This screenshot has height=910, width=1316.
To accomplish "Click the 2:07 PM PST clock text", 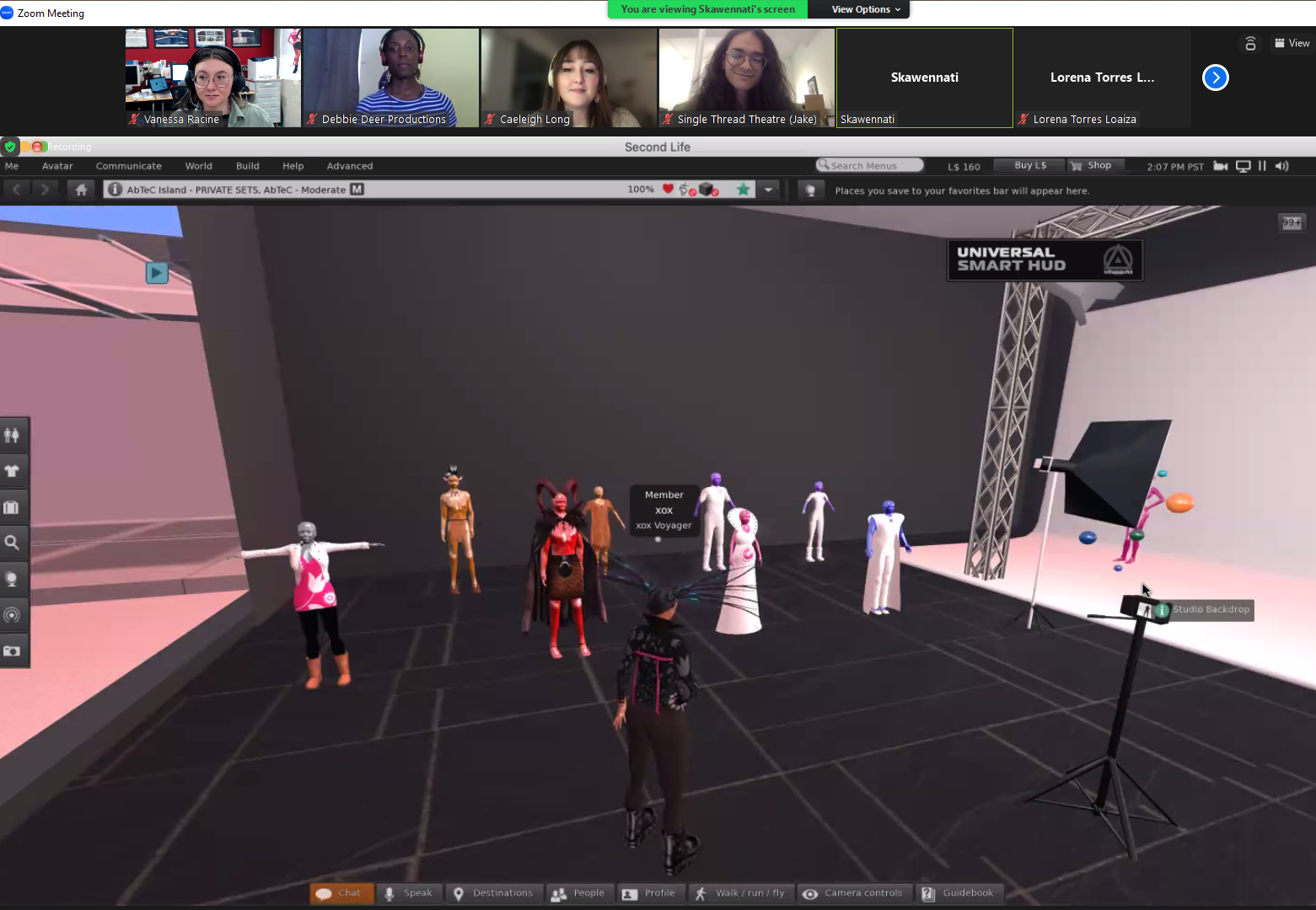I will 1175,167.
